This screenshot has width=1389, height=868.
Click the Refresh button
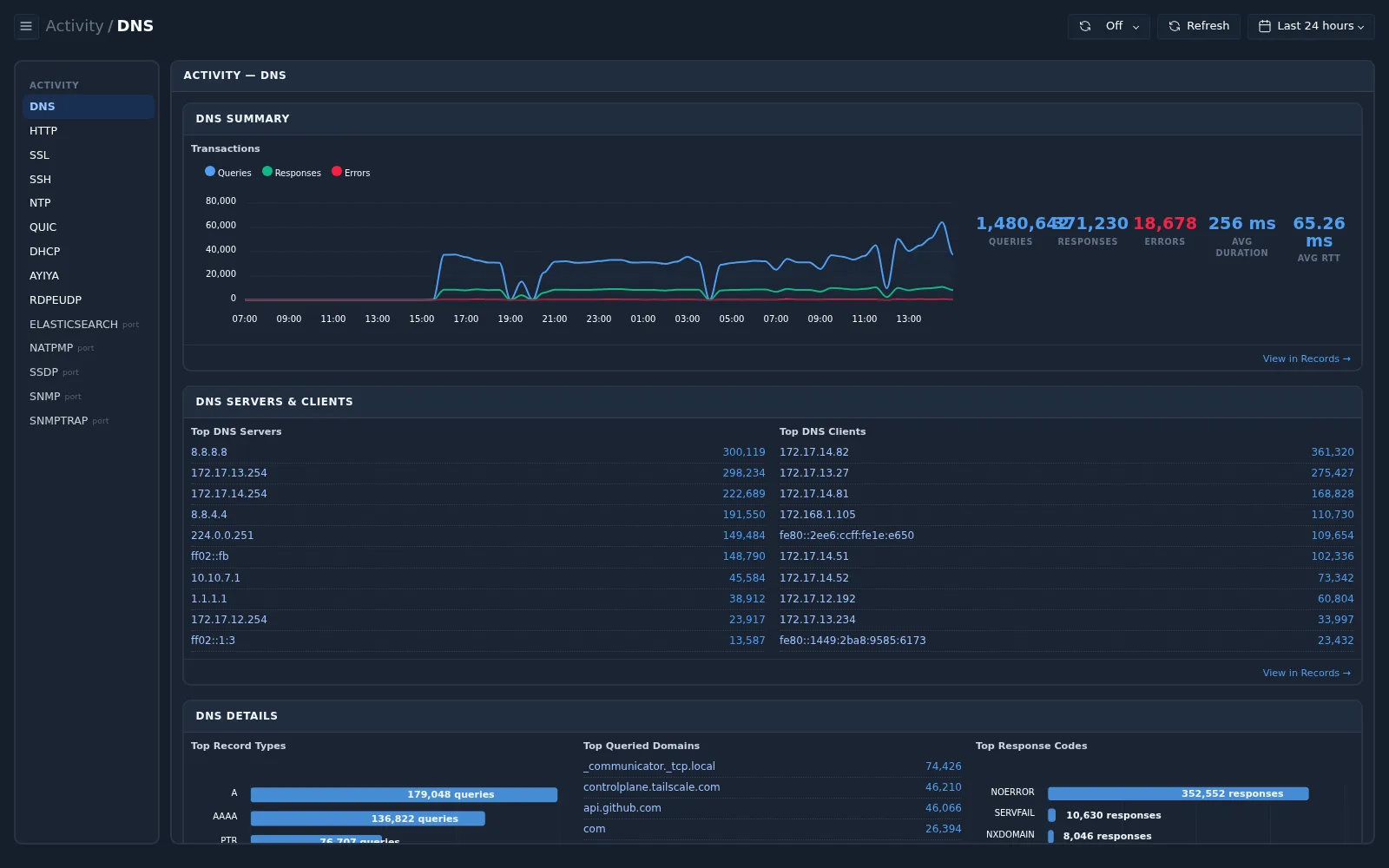tap(1199, 26)
